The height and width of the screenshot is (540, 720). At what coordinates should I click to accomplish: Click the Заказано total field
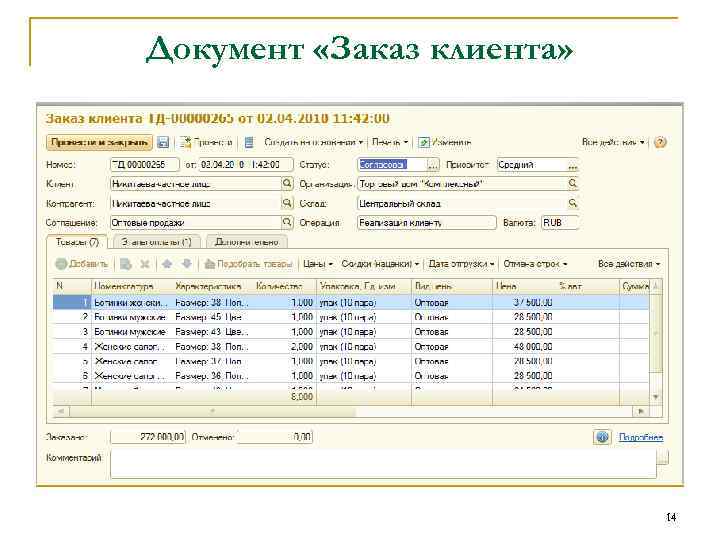[148, 437]
